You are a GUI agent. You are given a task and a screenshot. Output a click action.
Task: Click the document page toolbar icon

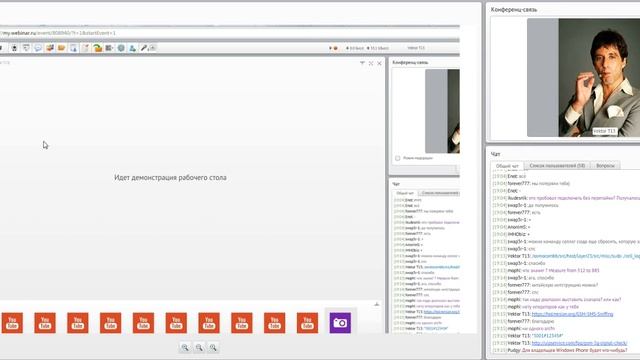point(73,48)
